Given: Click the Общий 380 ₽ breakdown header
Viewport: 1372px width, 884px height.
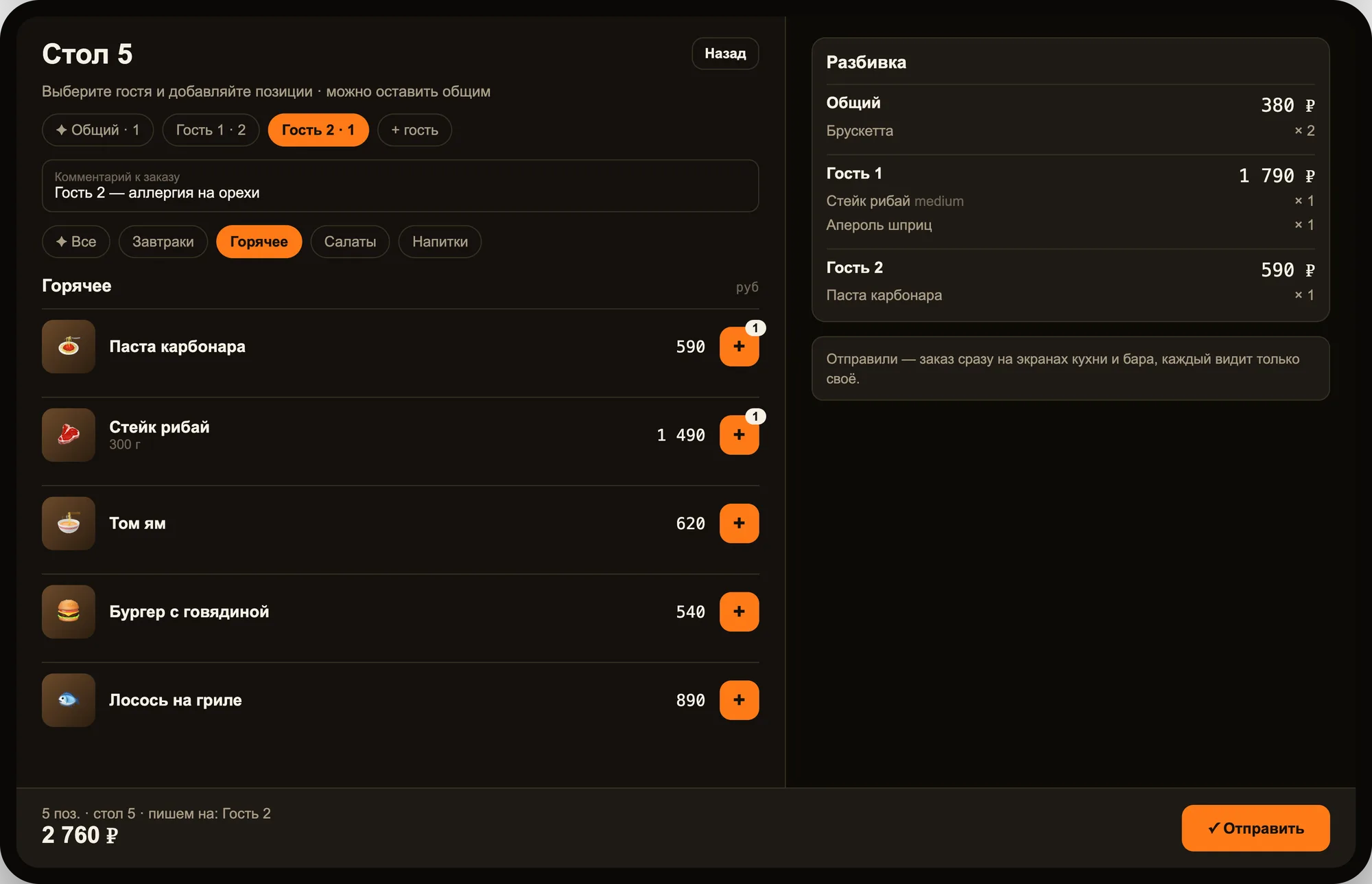Looking at the screenshot, I should pyautogui.click(x=1070, y=104).
